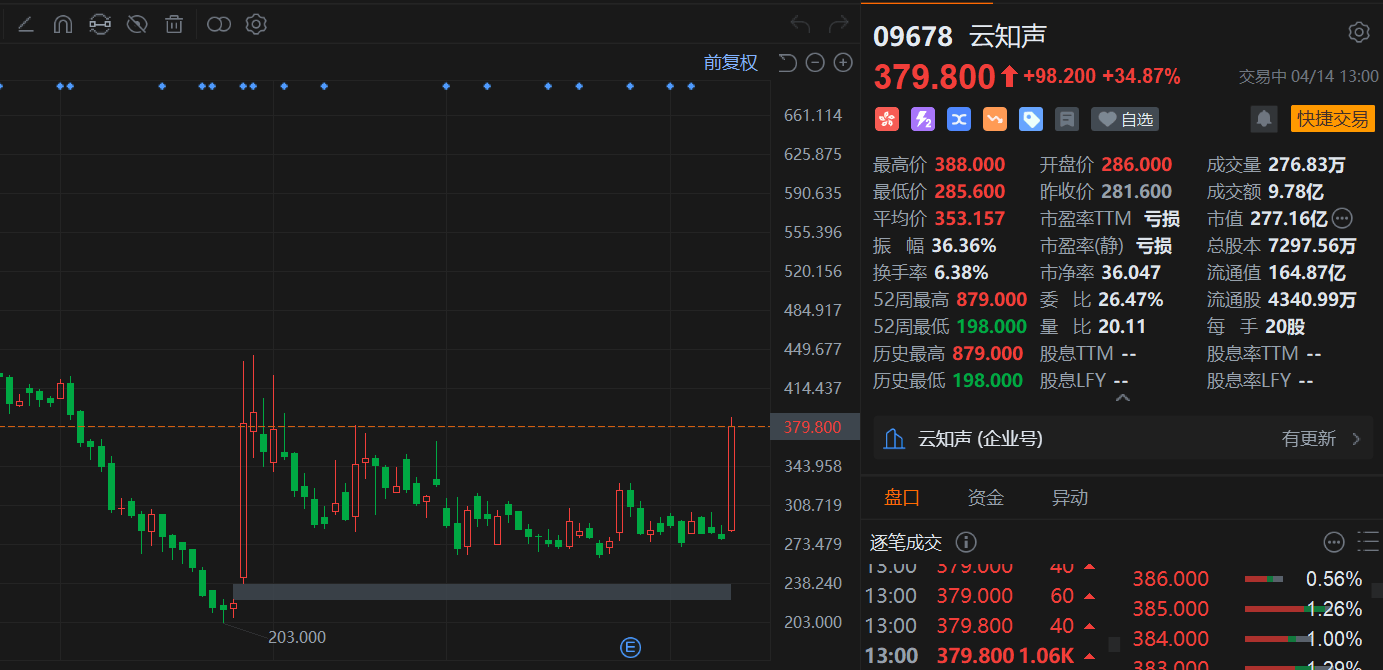Screen dimensions: 1383x670
Task: Collapse the stock details with chevron arrow
Action: coord(1122,397)
